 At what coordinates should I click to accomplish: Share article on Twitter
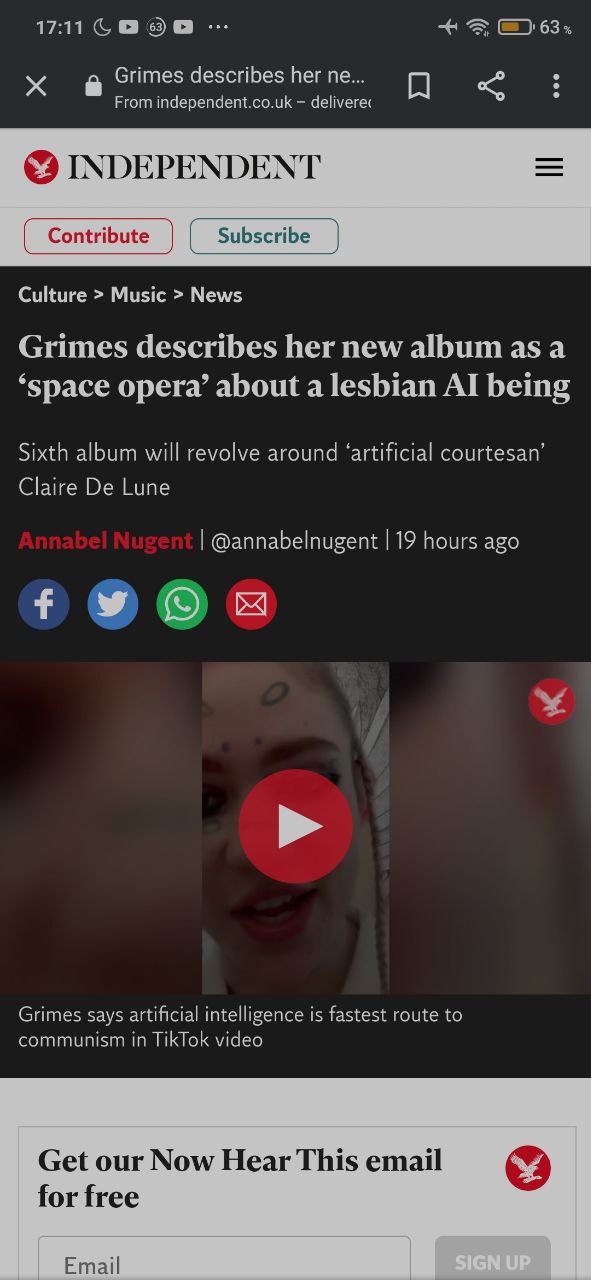coord(113,604)
